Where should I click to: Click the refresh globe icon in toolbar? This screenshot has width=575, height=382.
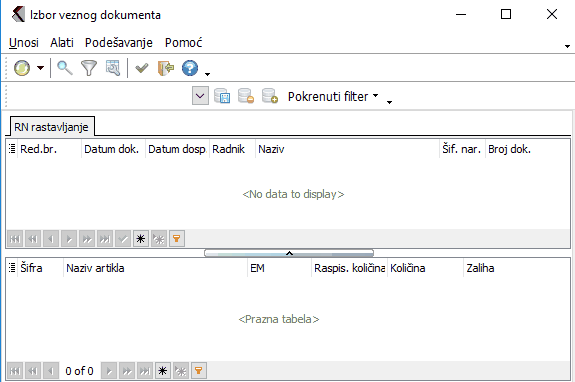point(22,68)
